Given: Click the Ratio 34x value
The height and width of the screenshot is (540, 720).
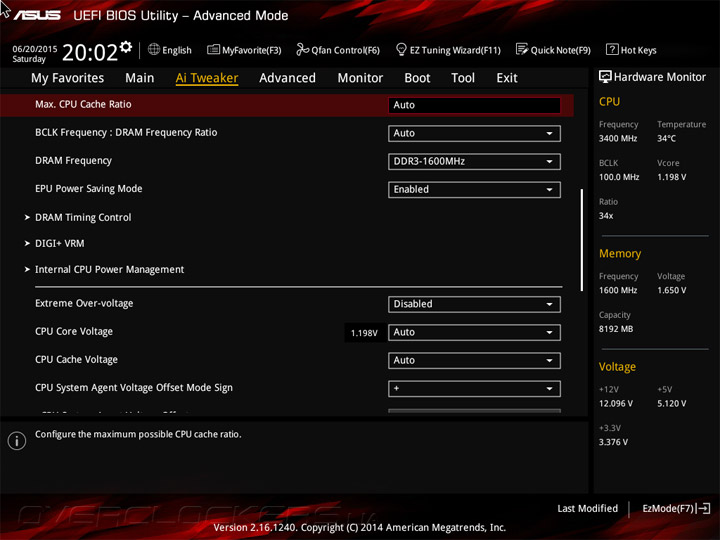Looking at the screenshot, I should click(606, 215).
